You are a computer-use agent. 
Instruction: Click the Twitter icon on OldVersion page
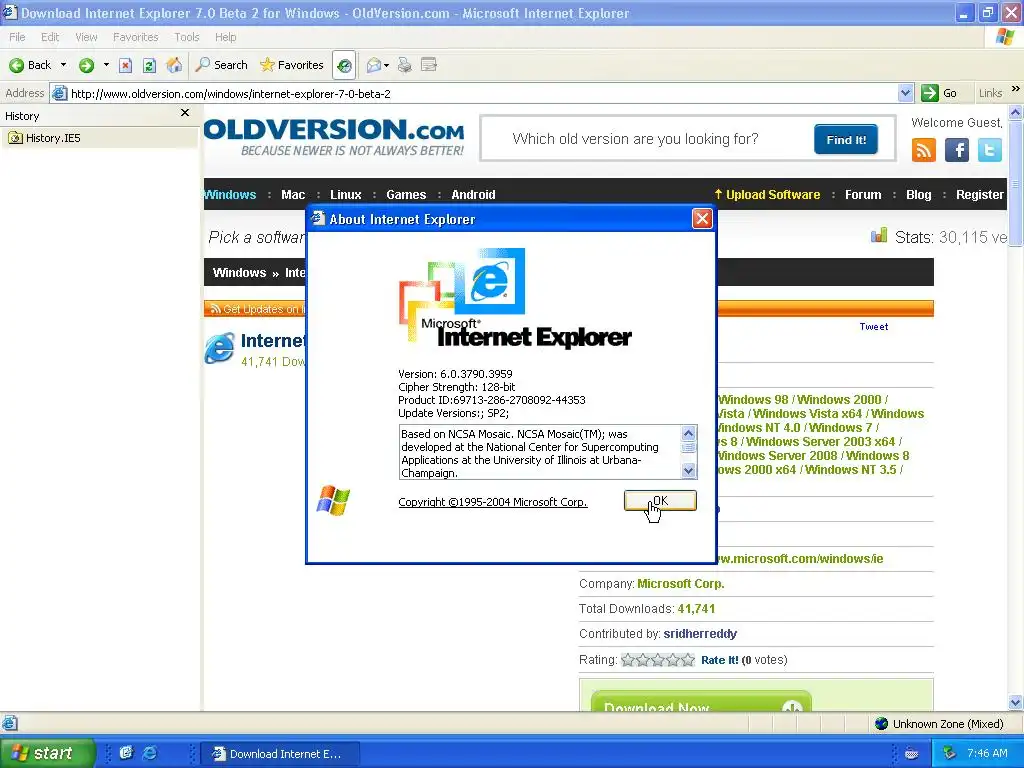point(989,150)
